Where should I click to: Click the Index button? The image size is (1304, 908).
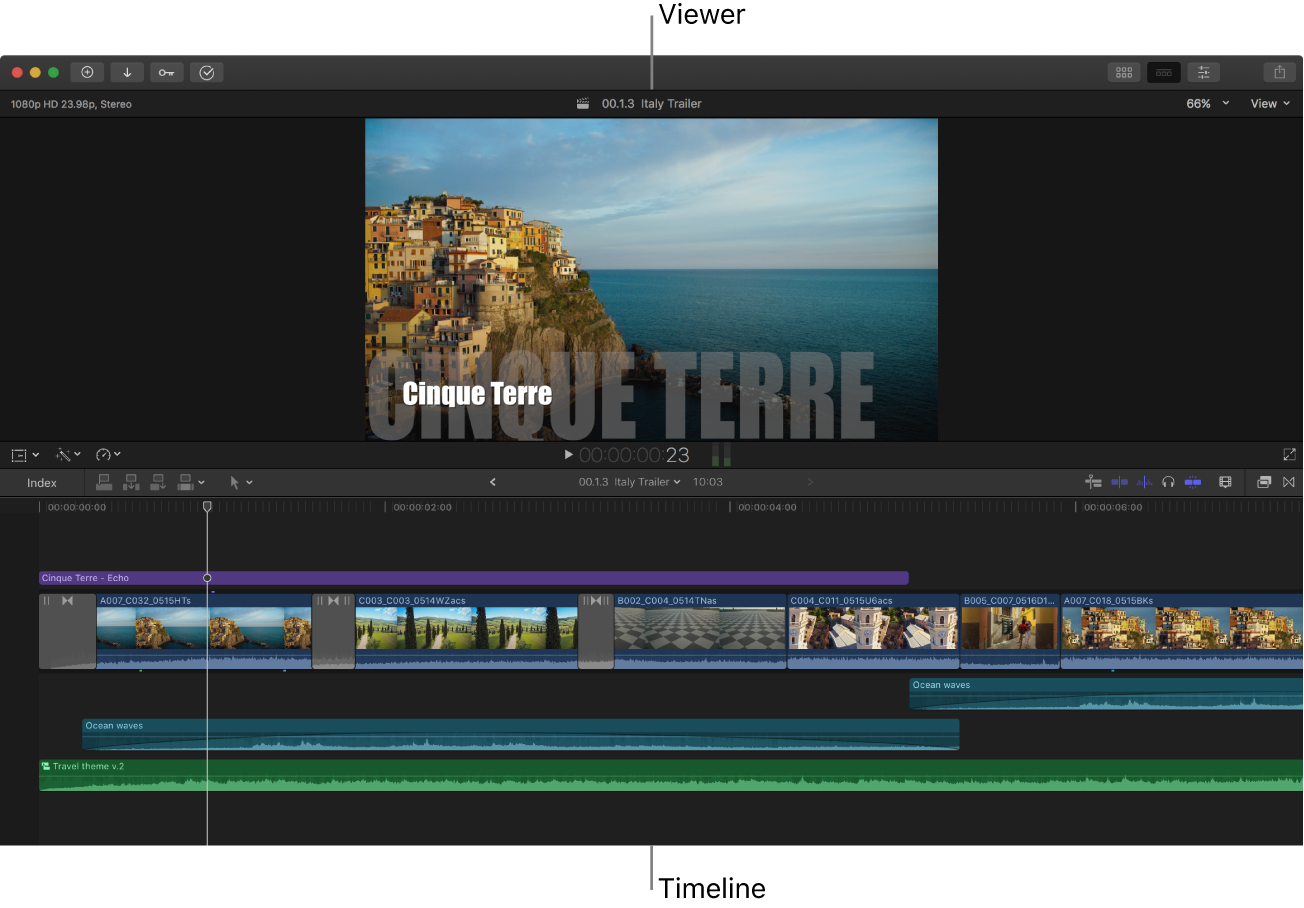41,482
